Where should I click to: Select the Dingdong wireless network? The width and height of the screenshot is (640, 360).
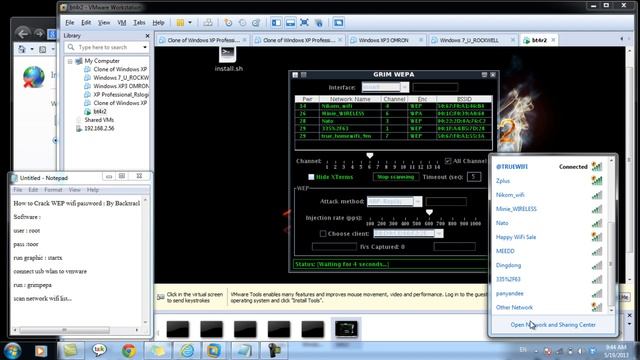(549, 265)
